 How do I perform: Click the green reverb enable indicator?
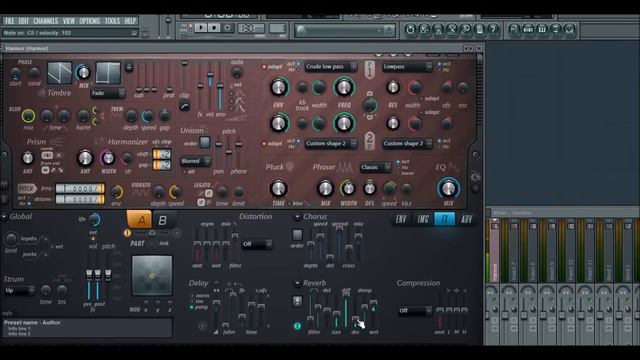297,326
